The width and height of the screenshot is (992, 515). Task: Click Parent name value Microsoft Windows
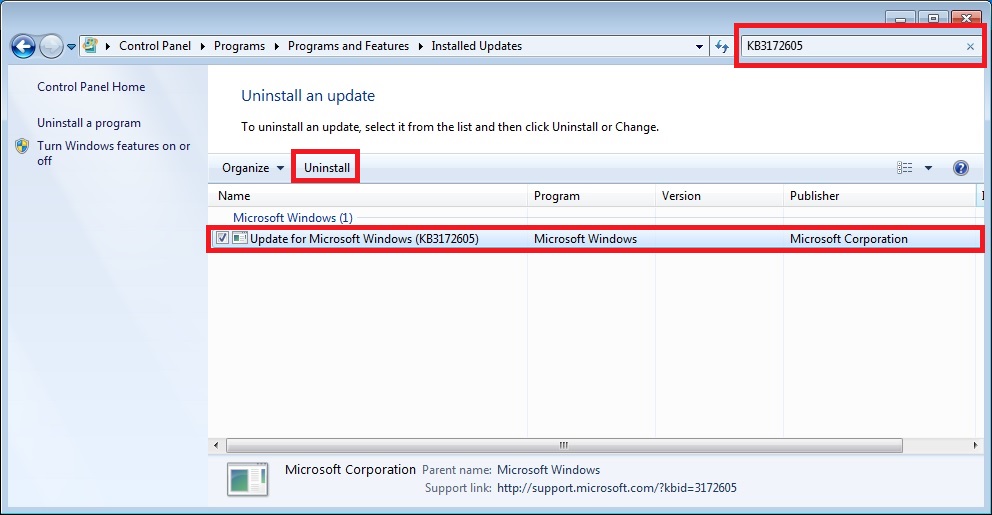[x=549, y=470]
